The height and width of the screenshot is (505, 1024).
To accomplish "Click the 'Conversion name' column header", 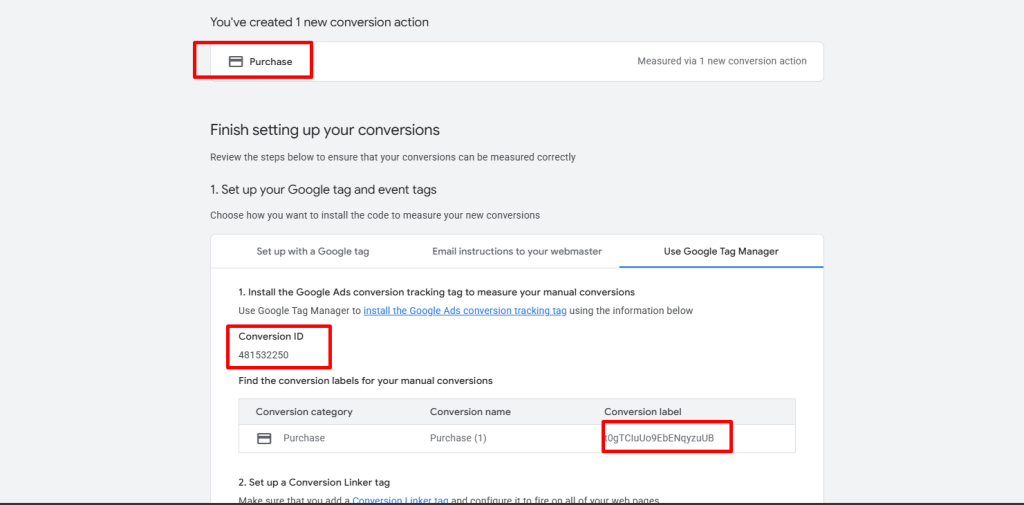I will click(x=470, y=411).
